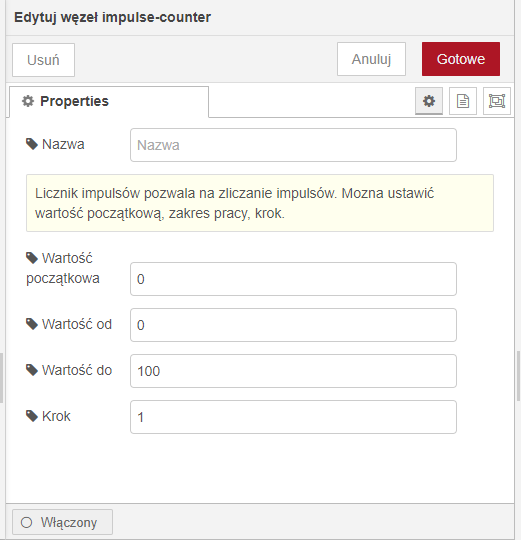Screen dimensions: 521x540
Task: Toggle the Włączony enabled state button
Action: pos(62,522)
